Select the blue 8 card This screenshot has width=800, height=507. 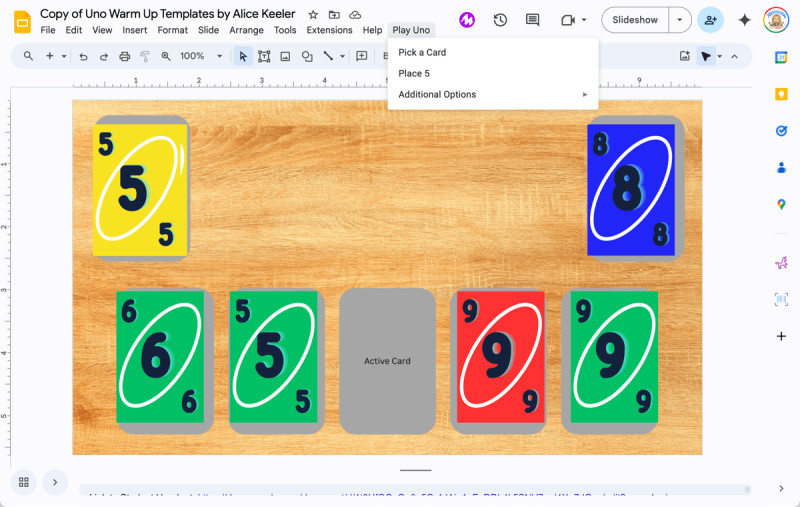click(x=631, y=190)
